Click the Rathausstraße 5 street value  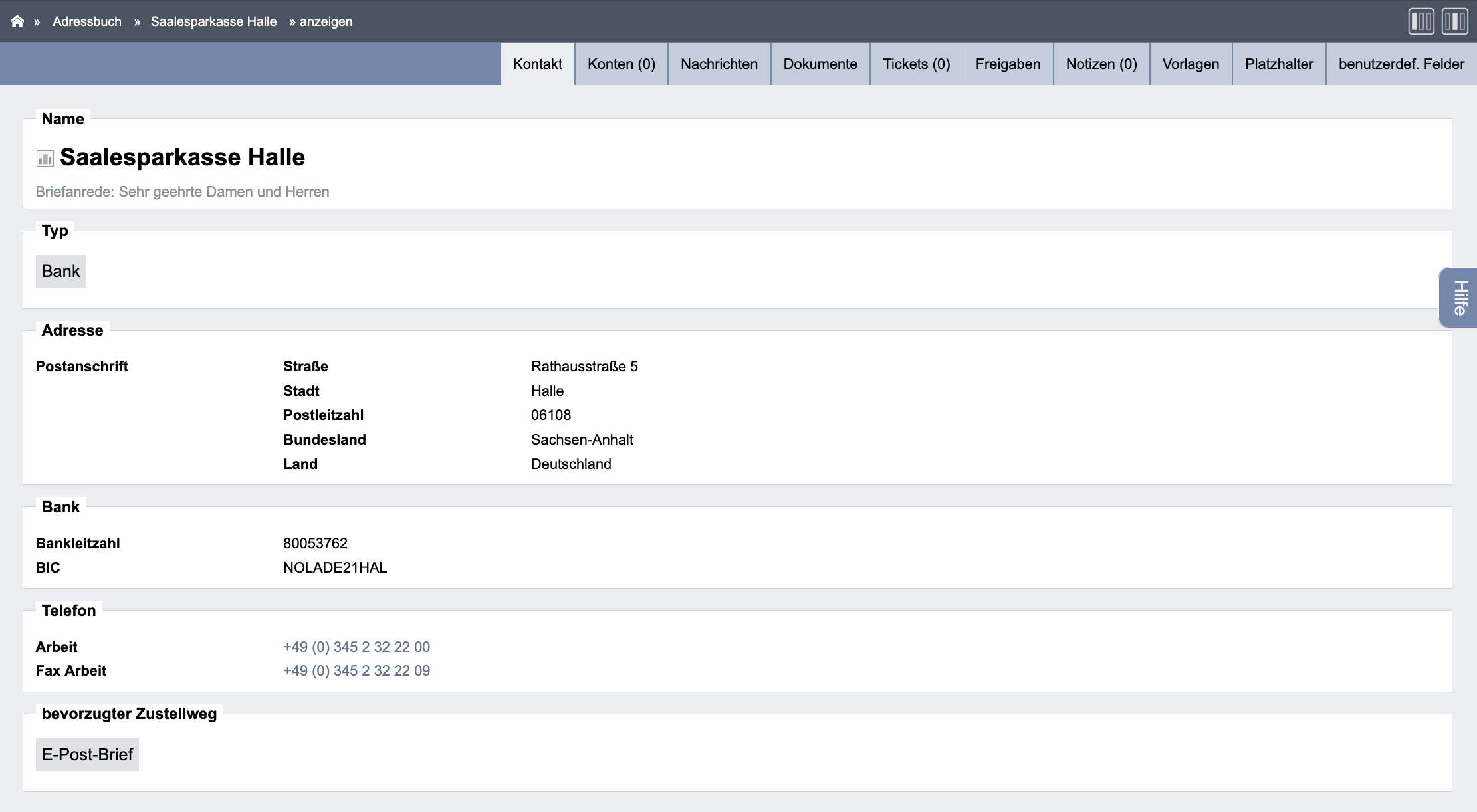point(584,366)
